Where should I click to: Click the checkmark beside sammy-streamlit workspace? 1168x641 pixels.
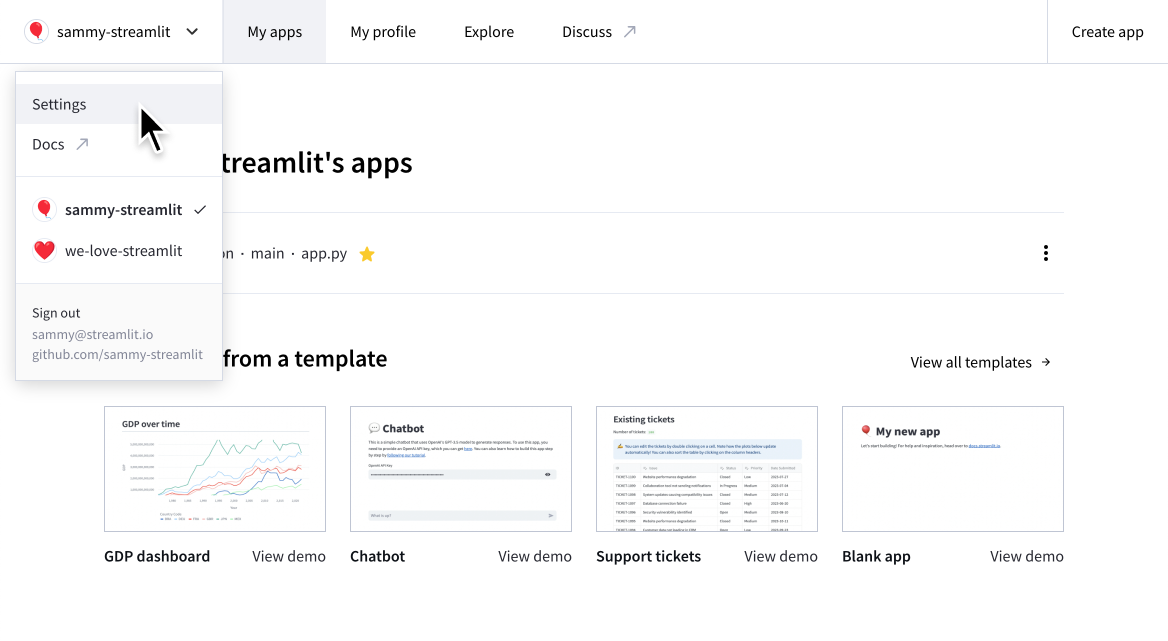coord(200,210)
